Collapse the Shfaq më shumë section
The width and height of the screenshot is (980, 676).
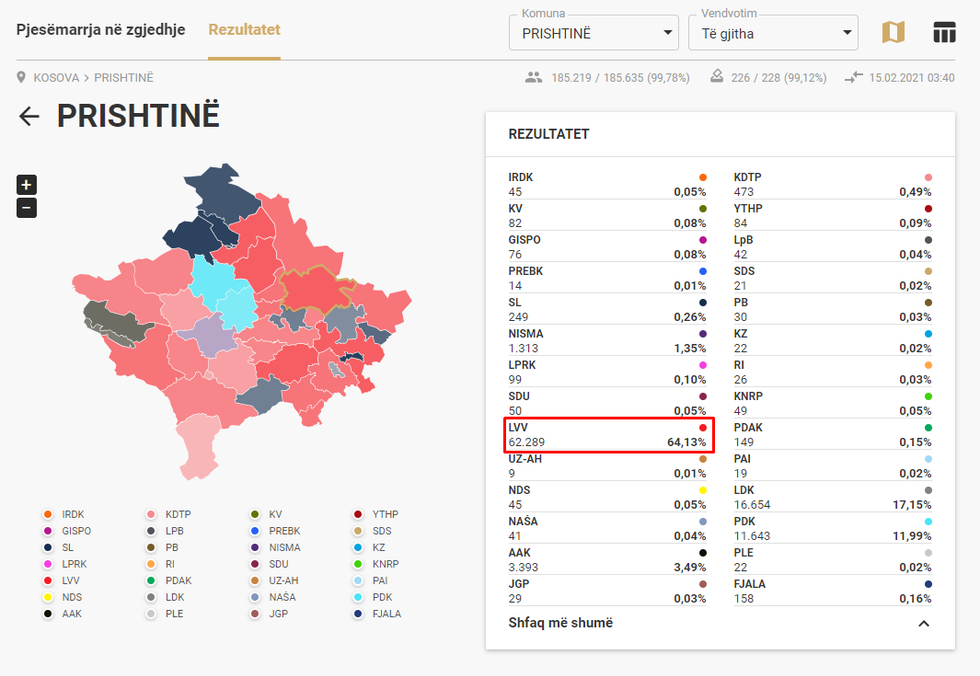click(923, 623)
